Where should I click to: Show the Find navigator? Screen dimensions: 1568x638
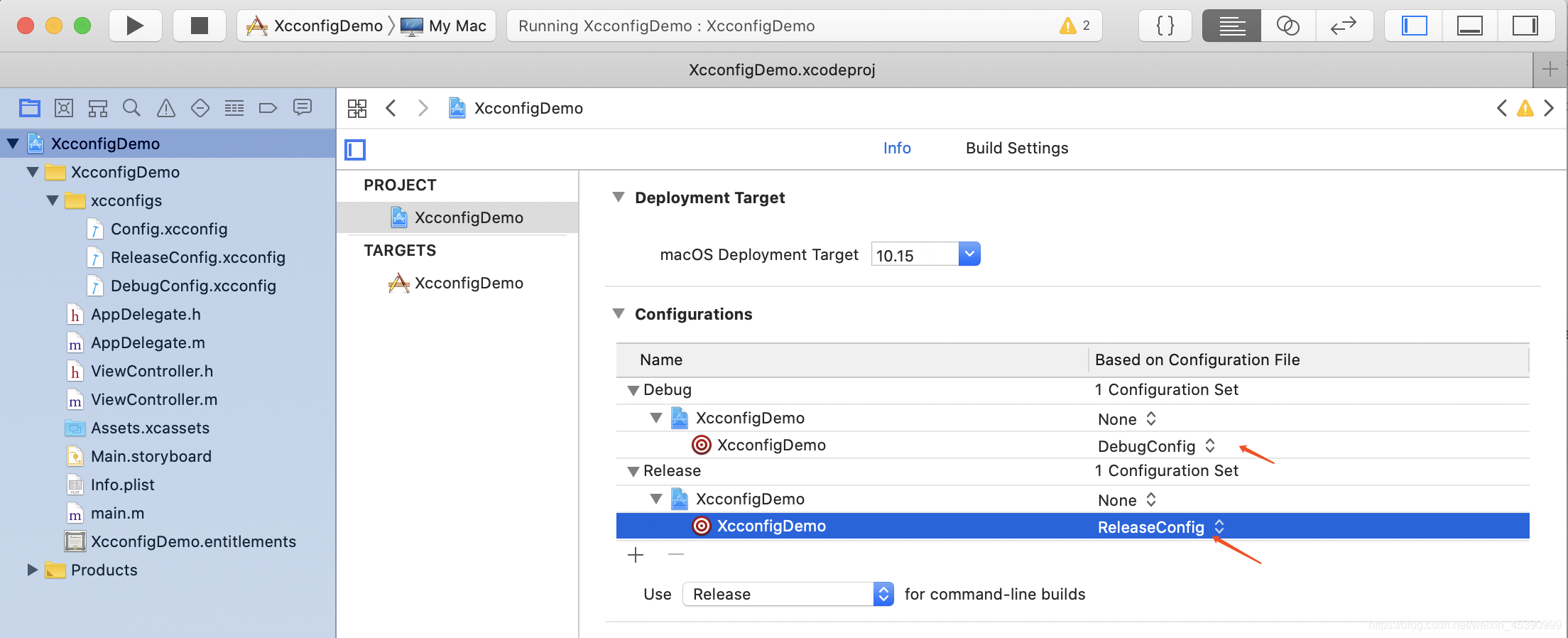tap(131, 108)
